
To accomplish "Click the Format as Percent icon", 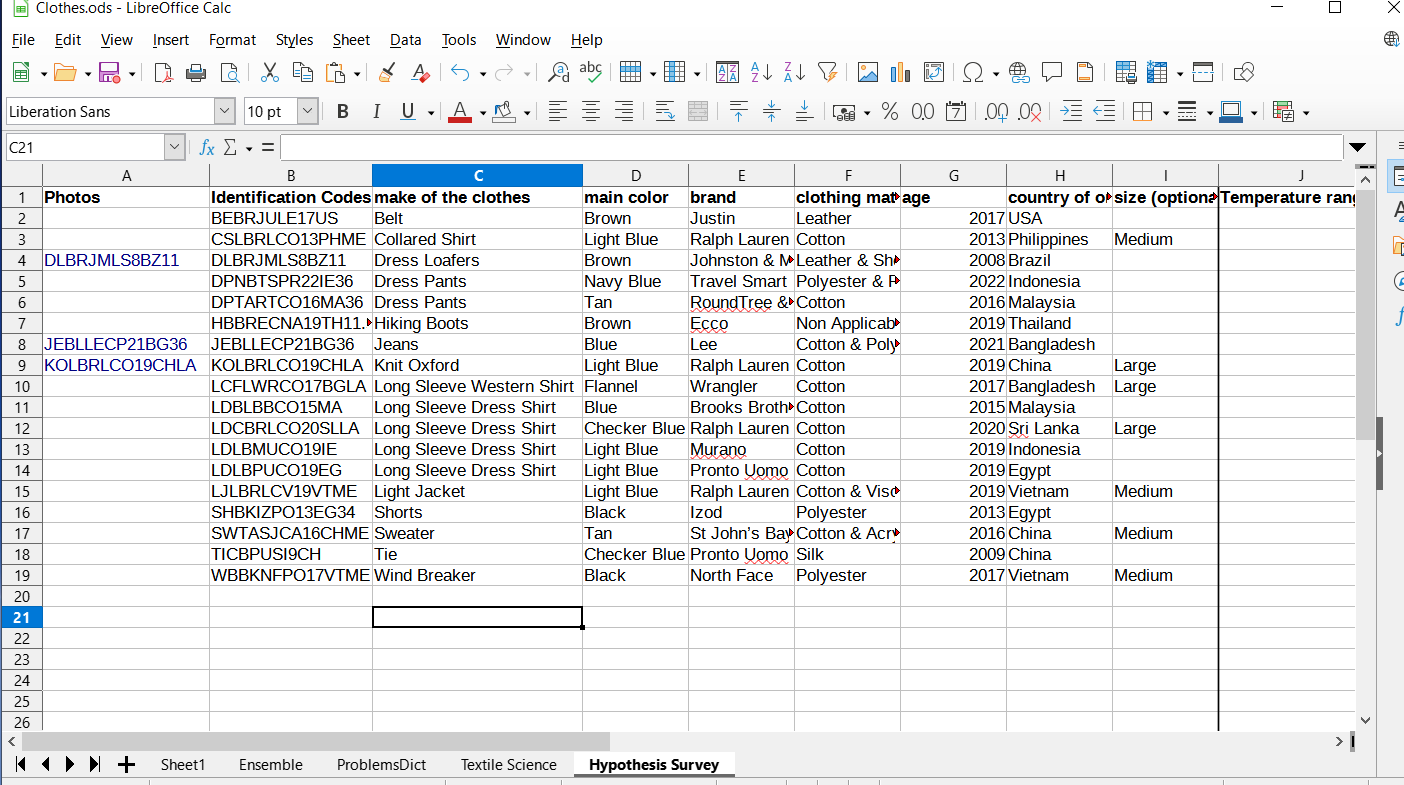I will [890, 111].
